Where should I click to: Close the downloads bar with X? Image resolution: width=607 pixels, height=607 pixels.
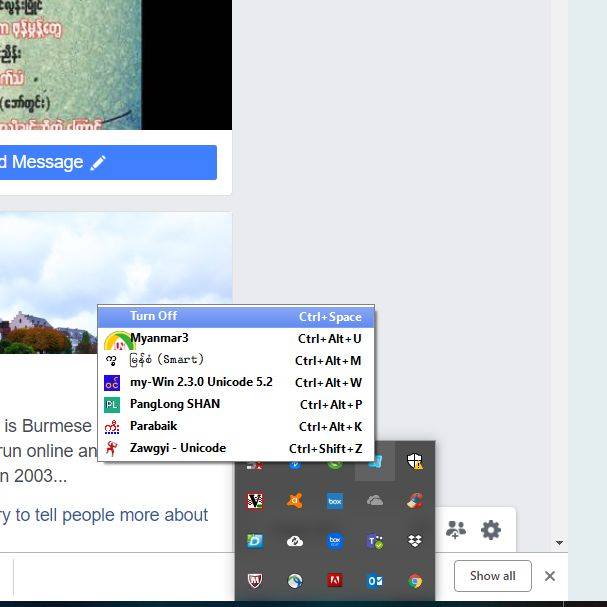[550, 576]
